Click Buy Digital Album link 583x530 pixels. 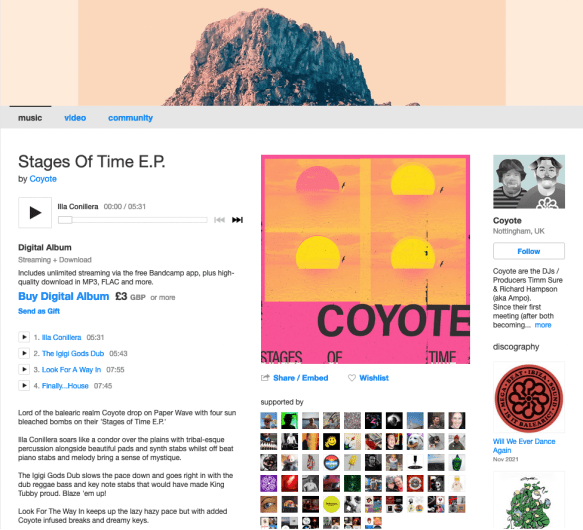click(x=64, y=296)
